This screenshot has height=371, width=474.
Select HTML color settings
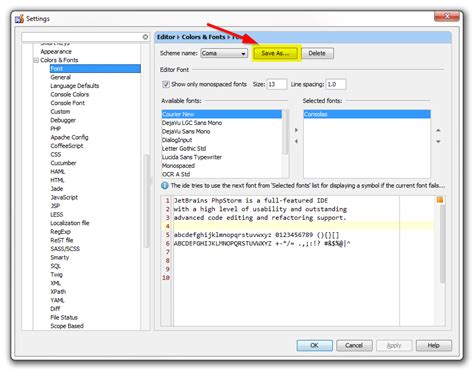57,180
